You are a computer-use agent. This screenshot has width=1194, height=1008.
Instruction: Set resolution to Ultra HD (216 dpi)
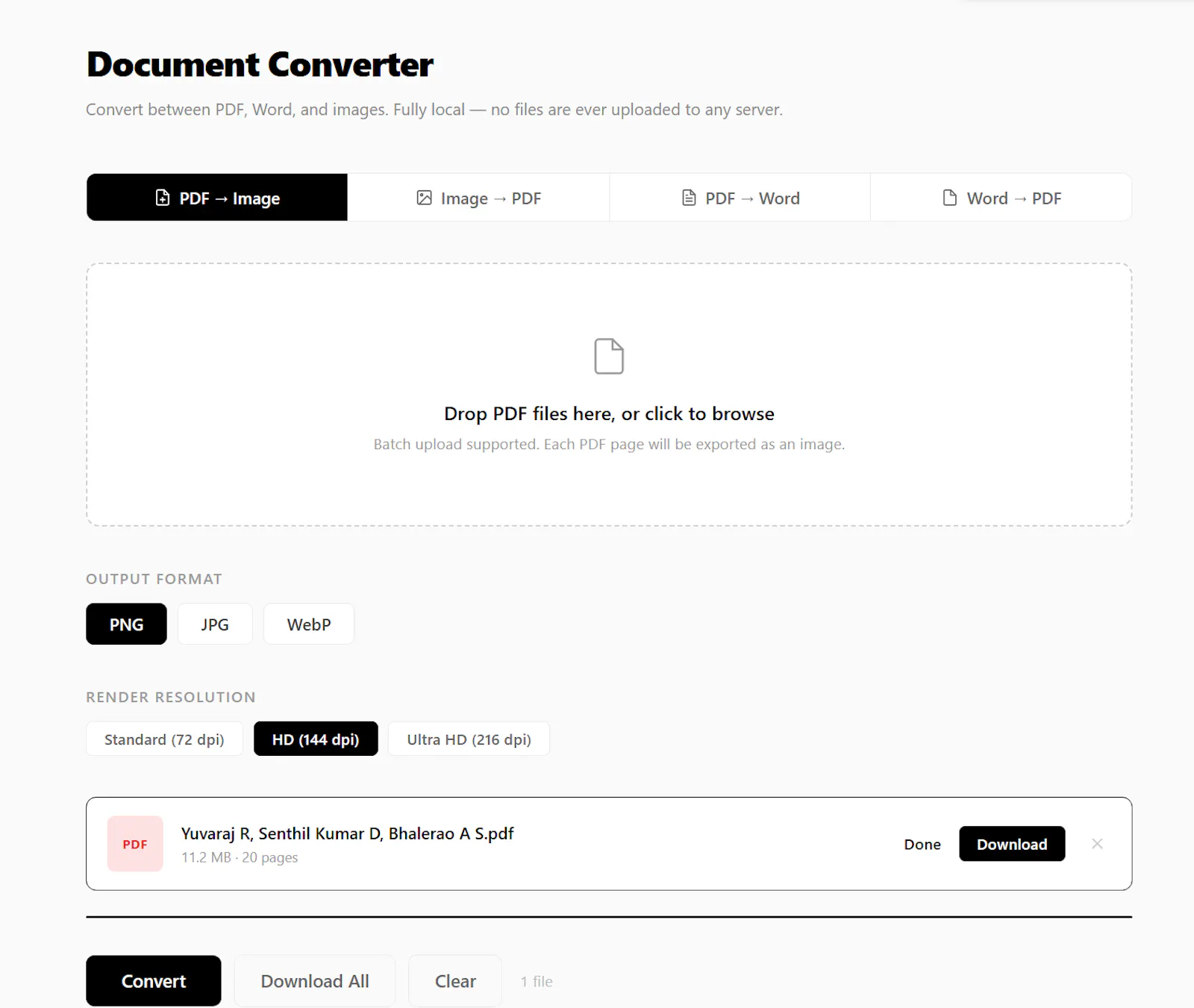(x=469, y=739)
